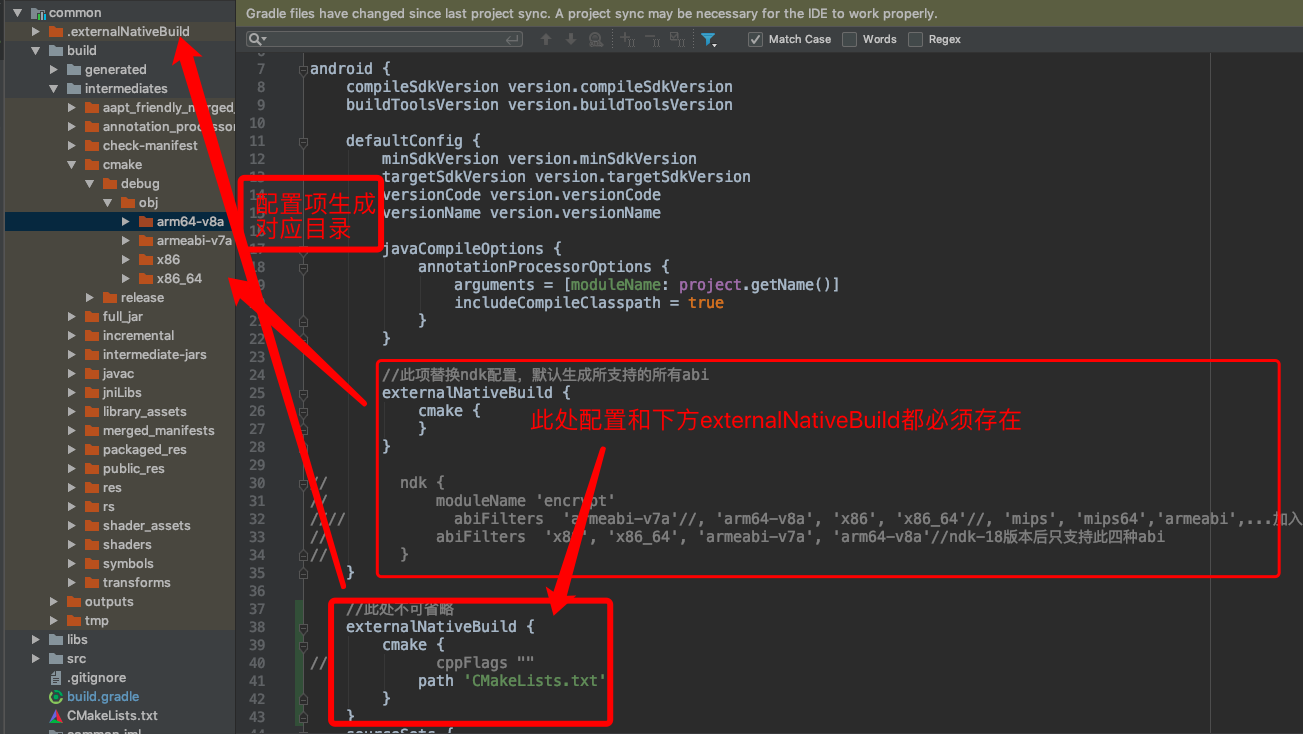Collapse the build folder arrow
Viewport: 1303px width, 734px height.
pos(35,50)
